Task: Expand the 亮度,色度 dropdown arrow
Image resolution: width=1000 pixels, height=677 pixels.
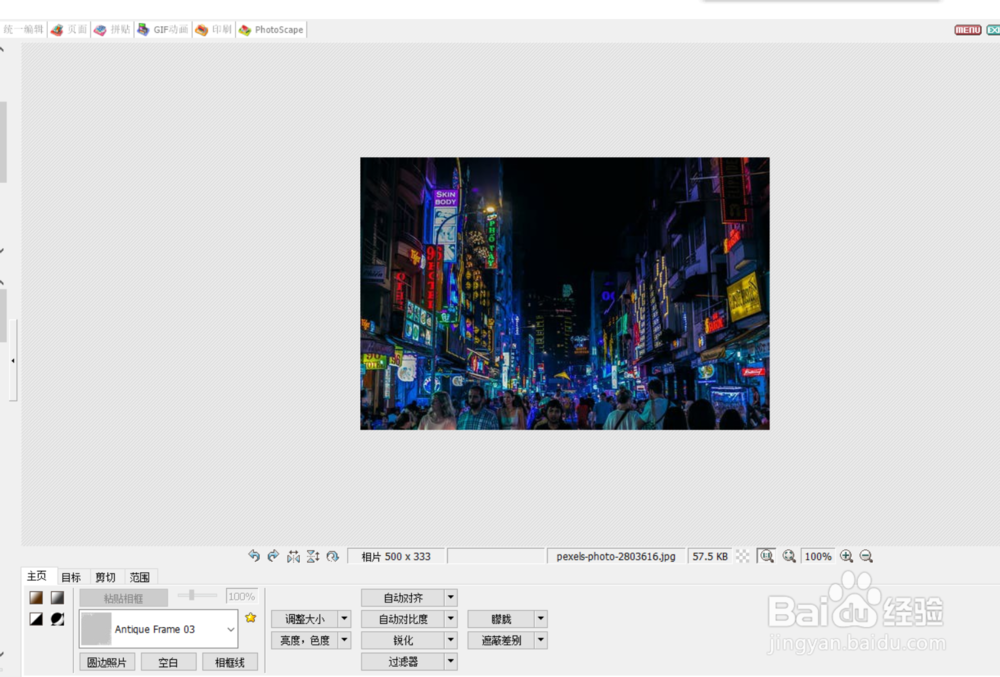Action: (x=344, y=640)
